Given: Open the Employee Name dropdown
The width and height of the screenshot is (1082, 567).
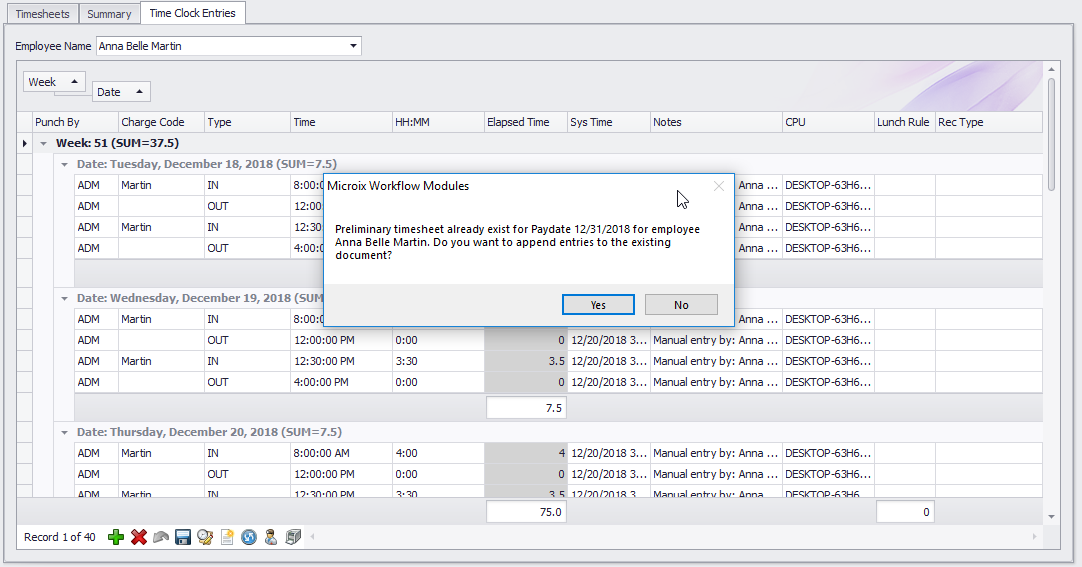Looking at the screenshot, I should point(353,46).
